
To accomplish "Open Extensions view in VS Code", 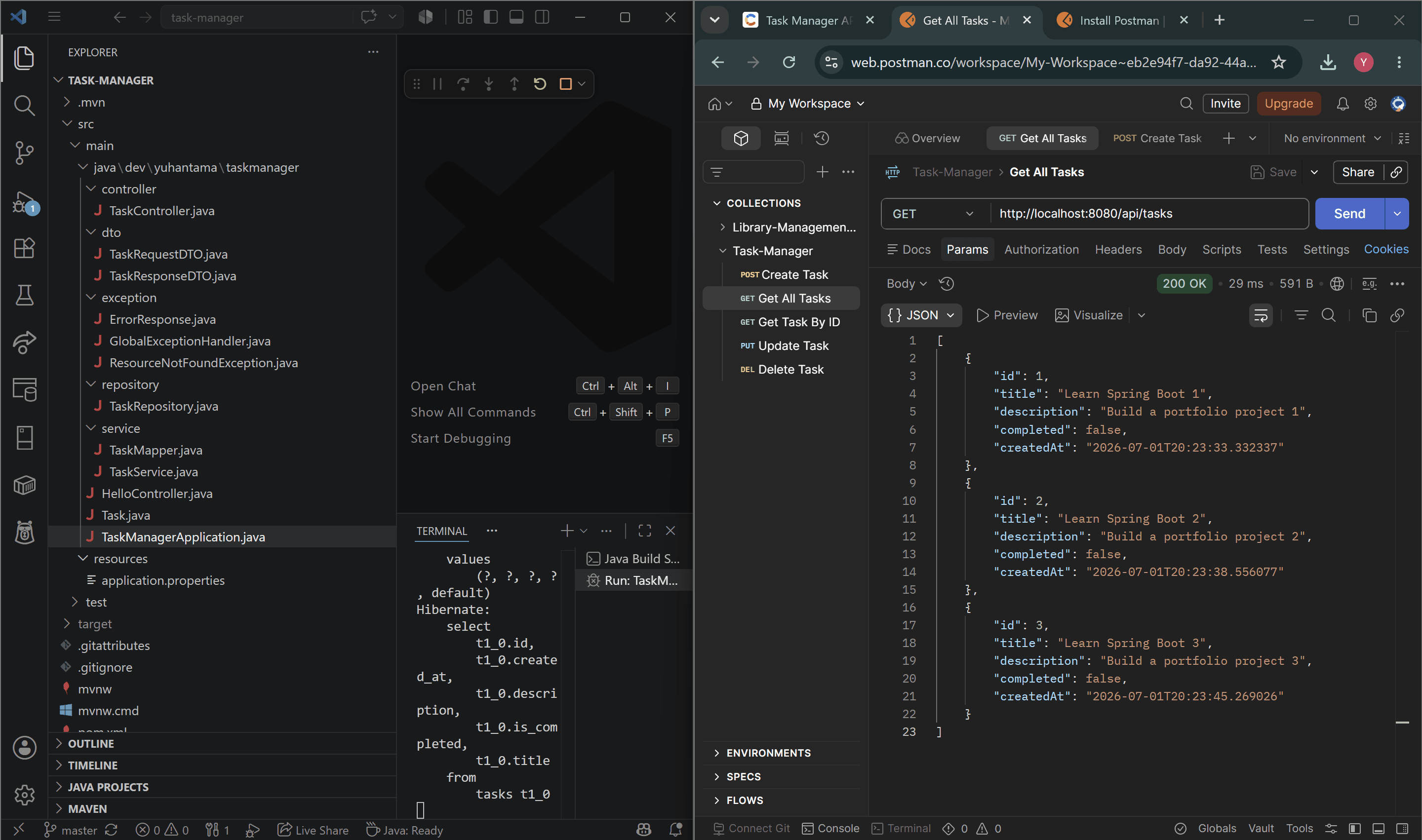I will click(x=24, y=247).
